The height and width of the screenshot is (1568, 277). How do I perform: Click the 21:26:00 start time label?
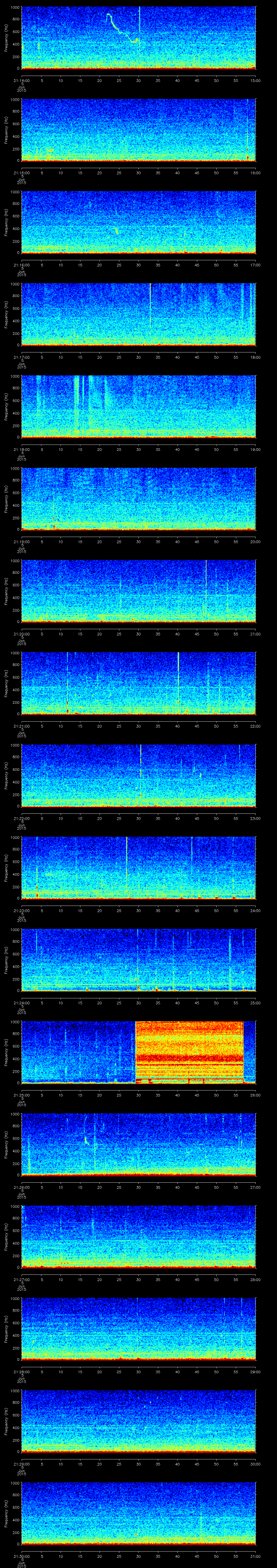click(x=21, y=1187)
